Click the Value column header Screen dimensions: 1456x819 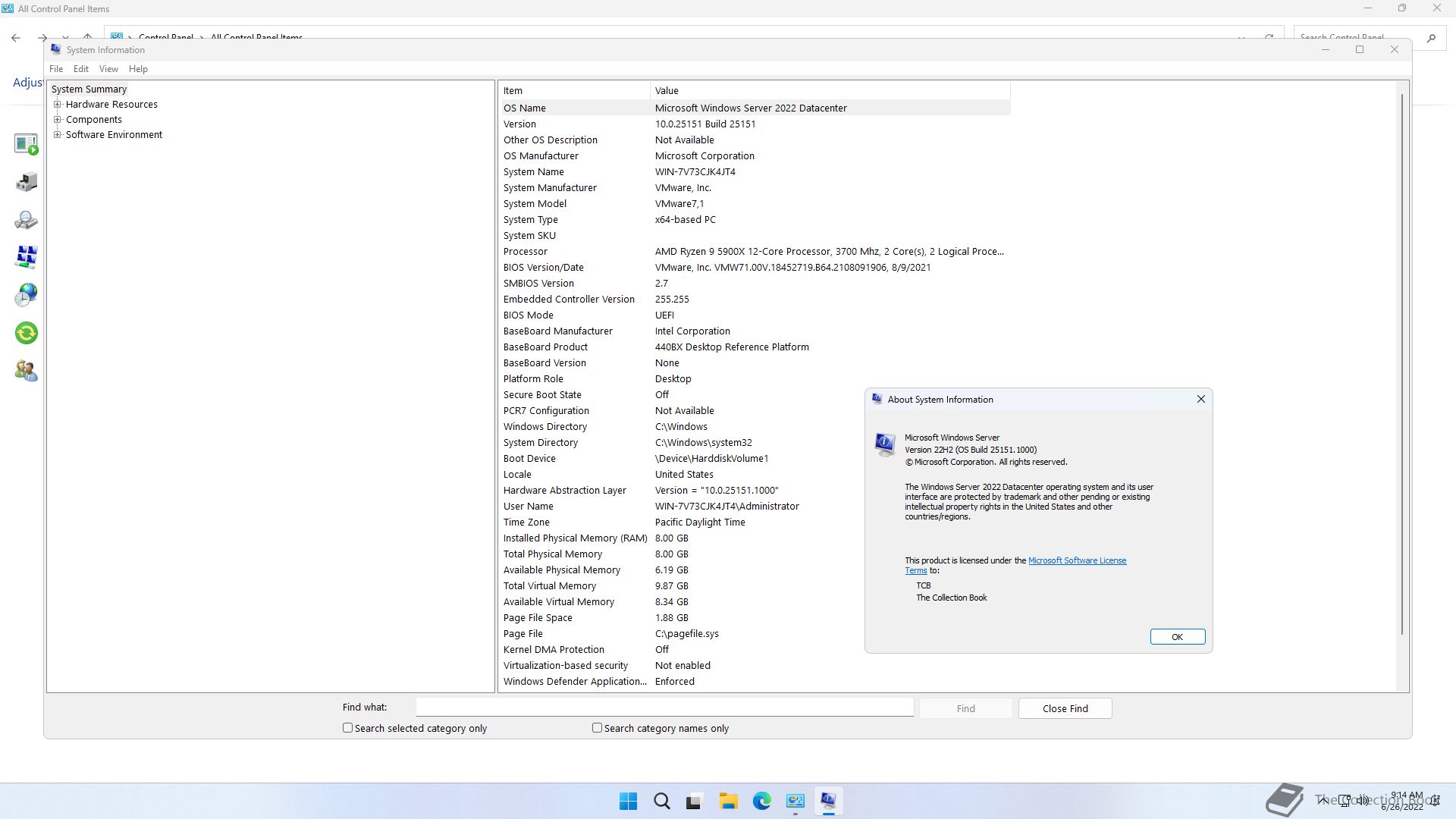click(830, 90)
